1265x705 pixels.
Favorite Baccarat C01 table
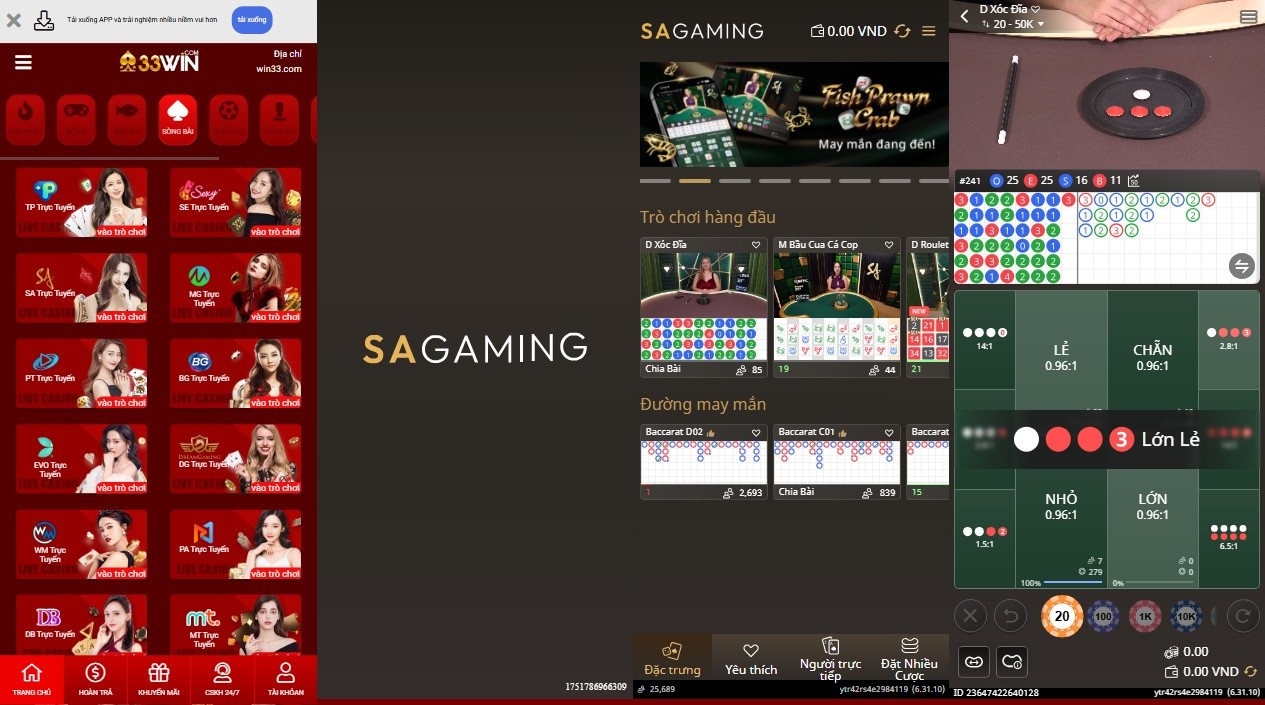click(x=890, y=432)
